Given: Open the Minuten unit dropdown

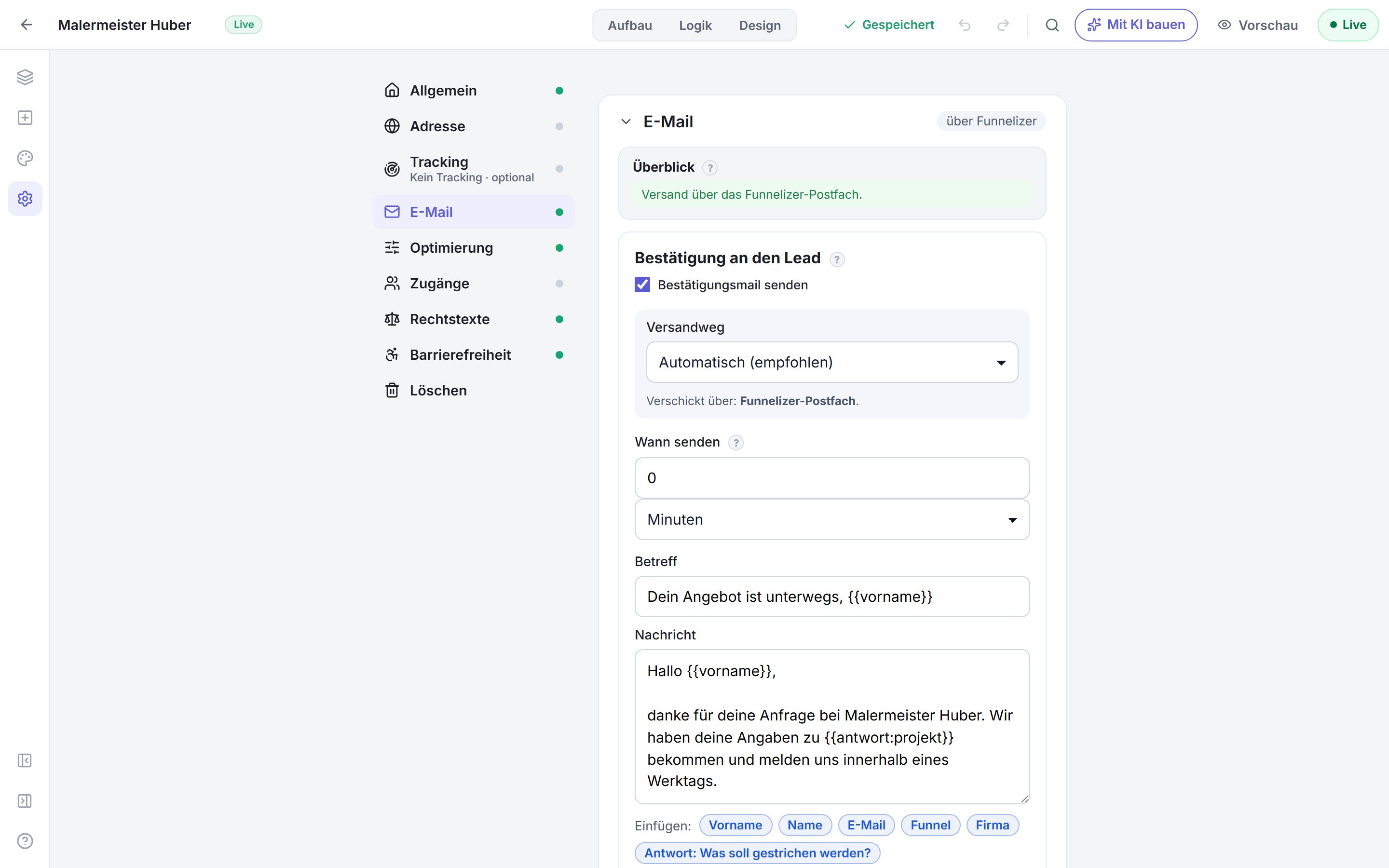Looking at the screenshot, I should click(x=832, y=519).
